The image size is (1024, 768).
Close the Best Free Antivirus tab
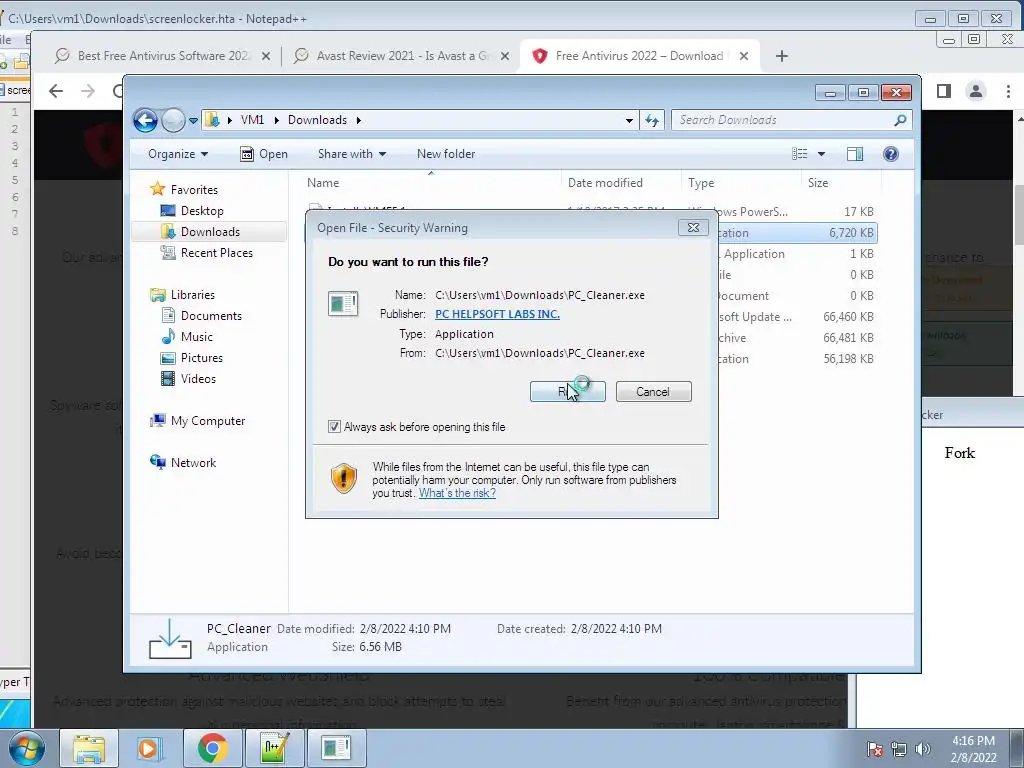tap(266, 56)
